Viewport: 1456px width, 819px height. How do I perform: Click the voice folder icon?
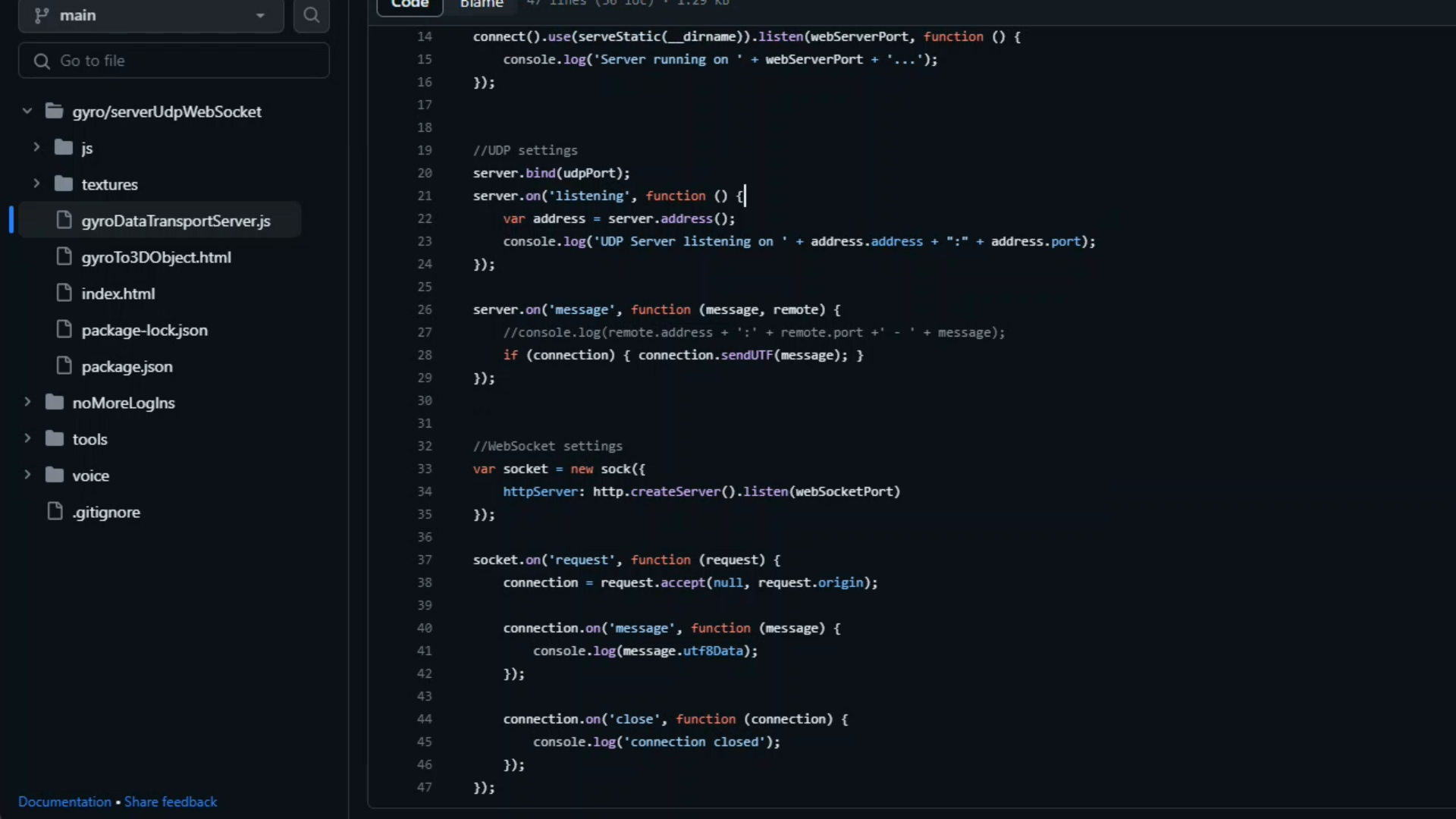coord(55,475)
